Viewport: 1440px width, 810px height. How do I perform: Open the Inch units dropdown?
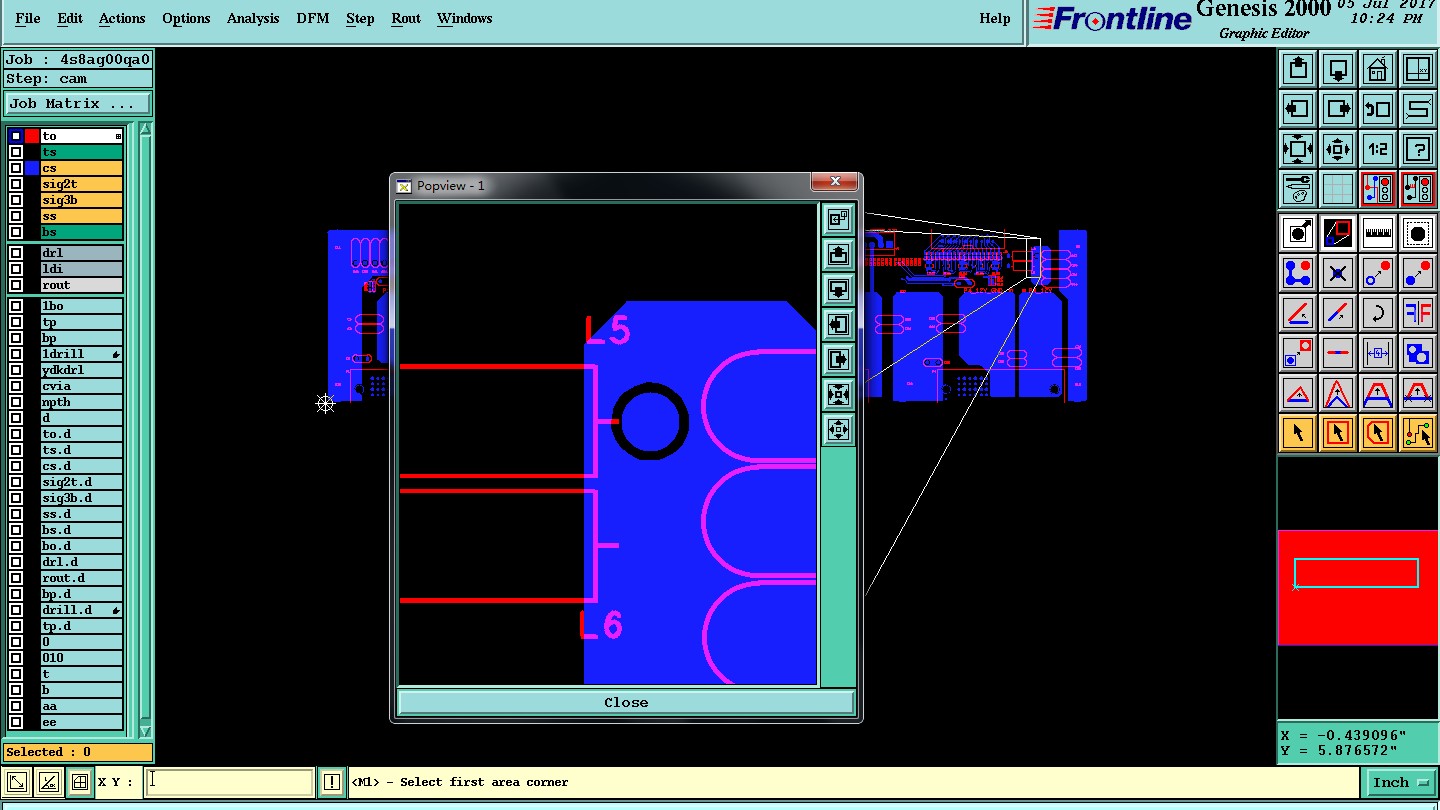pos(1400,782)
